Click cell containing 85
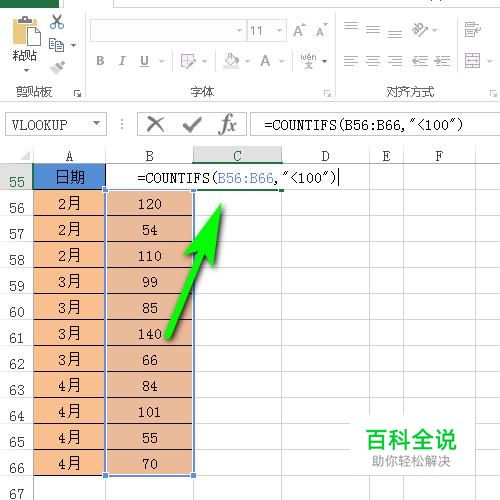 point(149,307)
